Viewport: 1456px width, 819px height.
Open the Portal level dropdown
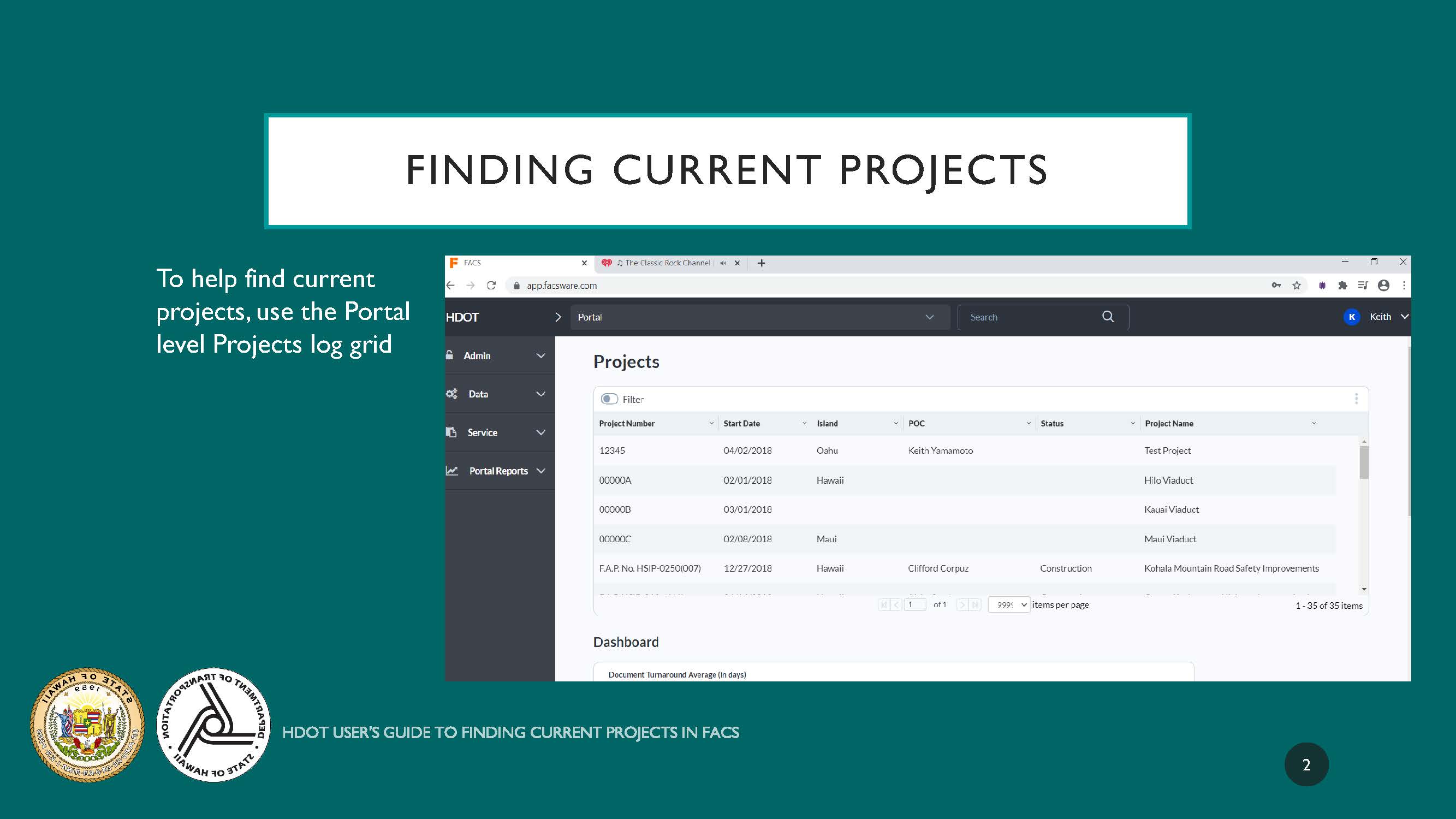point(759,317)
